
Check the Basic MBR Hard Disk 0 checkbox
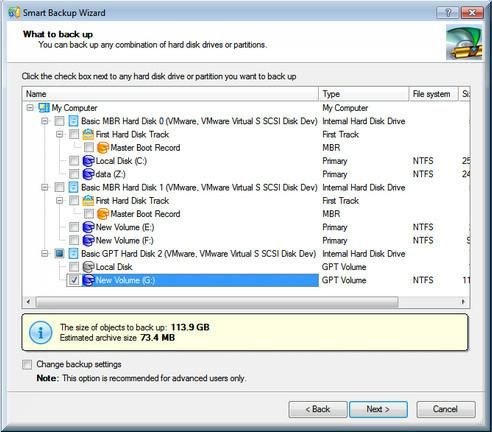tap(59, 121)
